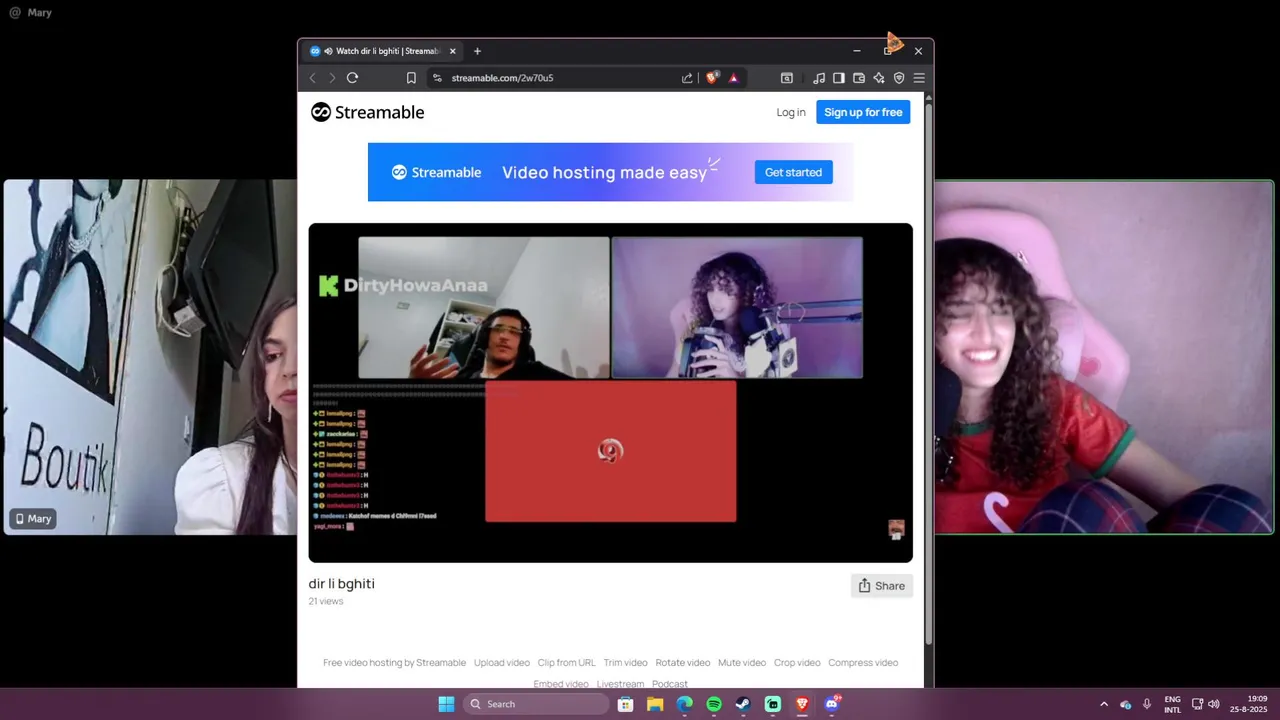Open site settings icon in address bar
This screenshot has width=1280, height=720.
point(437,78)
